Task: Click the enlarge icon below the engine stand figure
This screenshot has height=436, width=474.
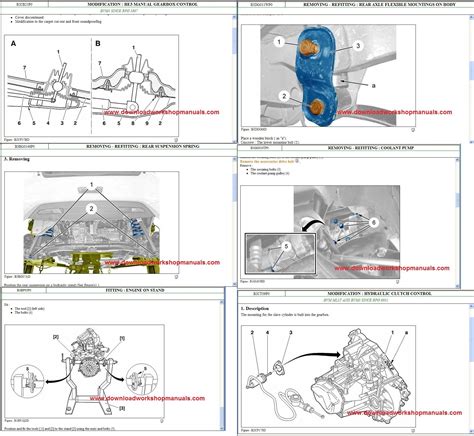Action: 162,421
